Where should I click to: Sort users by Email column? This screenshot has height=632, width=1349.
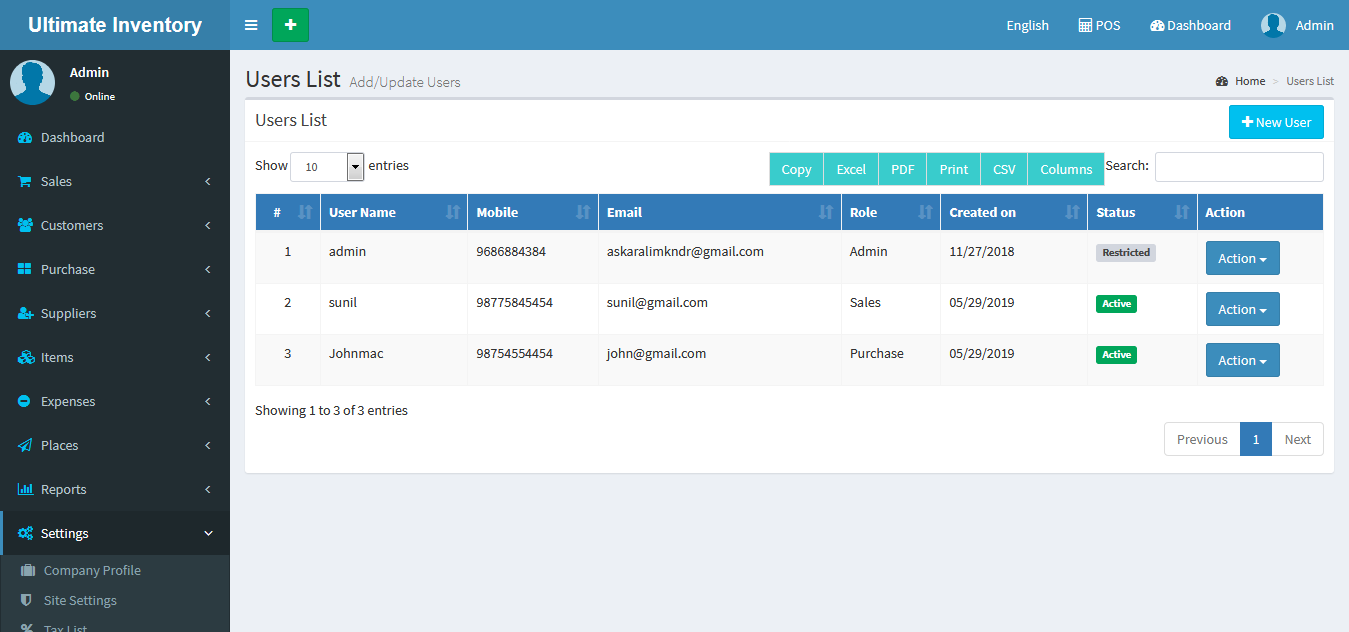(x=719, y=212)
